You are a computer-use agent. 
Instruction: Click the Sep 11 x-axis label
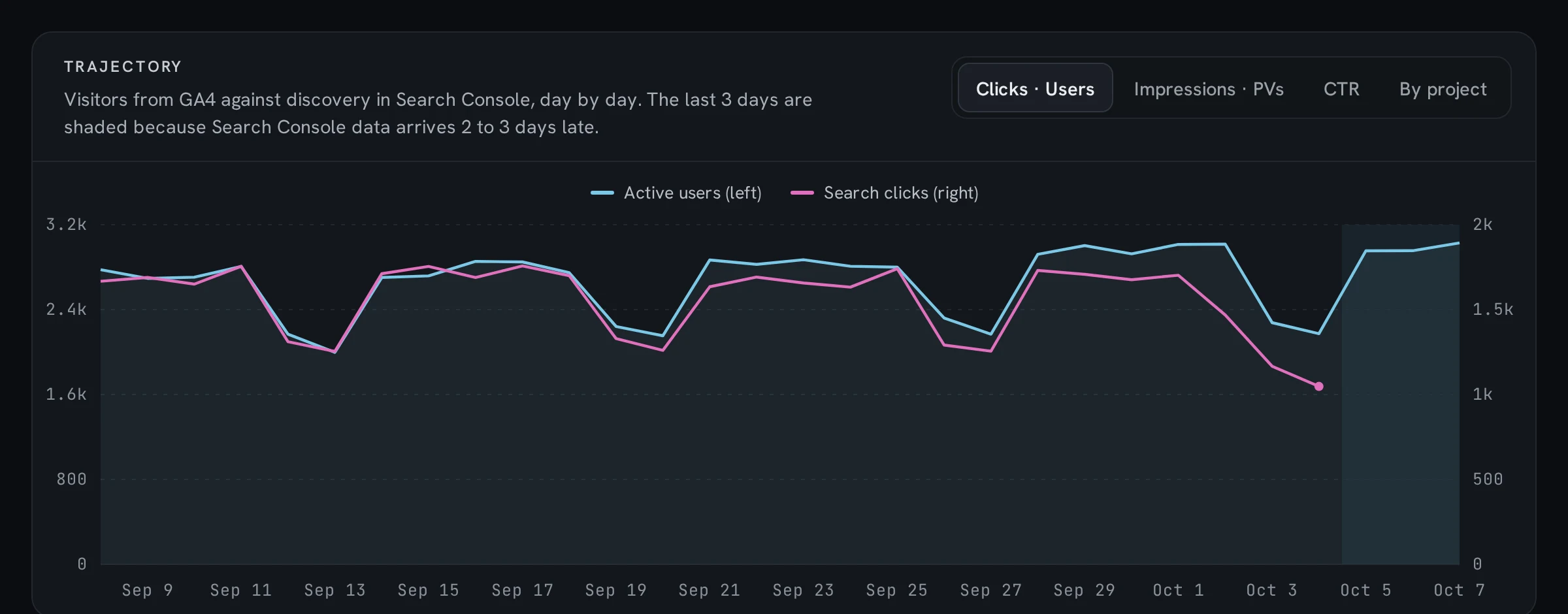tap(241, 590)
